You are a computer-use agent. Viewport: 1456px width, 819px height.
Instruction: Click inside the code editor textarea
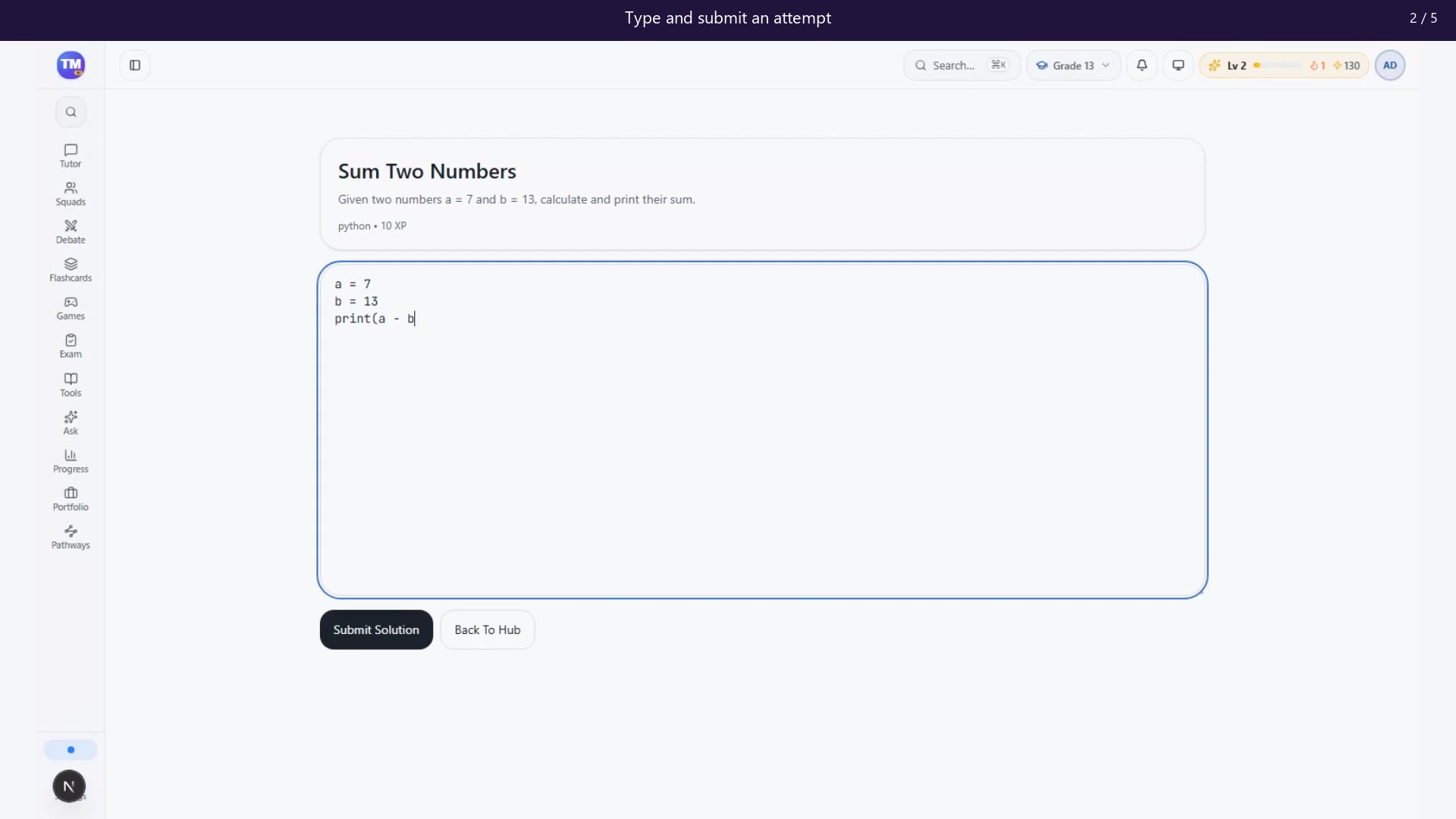762,430
